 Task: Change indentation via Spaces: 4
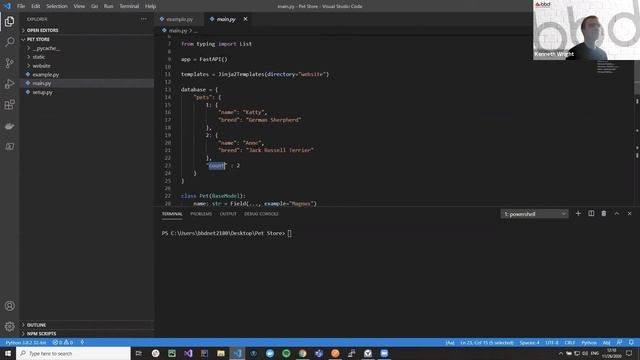[x=529, y=342]
